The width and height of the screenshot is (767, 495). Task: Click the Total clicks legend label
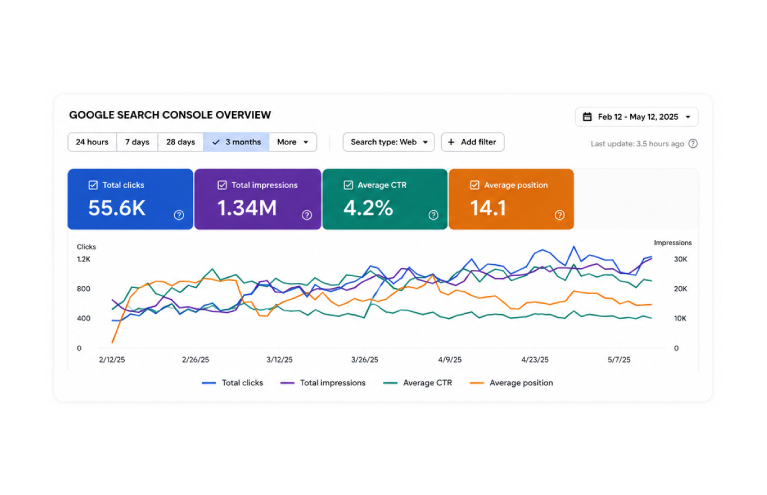242,383
